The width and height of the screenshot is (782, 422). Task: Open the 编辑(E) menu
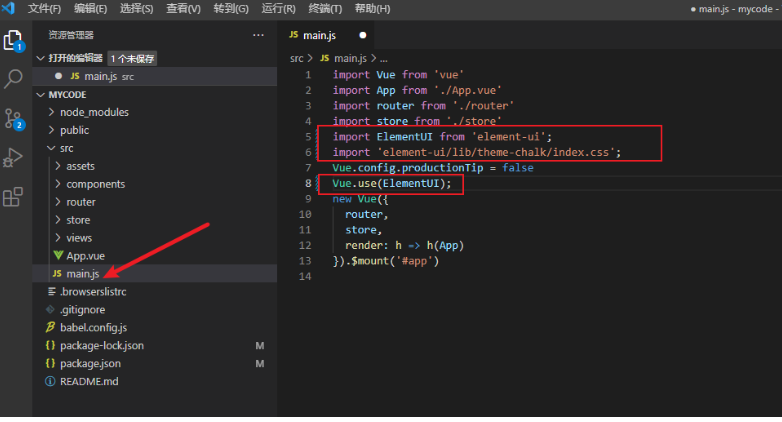point(90,8)
